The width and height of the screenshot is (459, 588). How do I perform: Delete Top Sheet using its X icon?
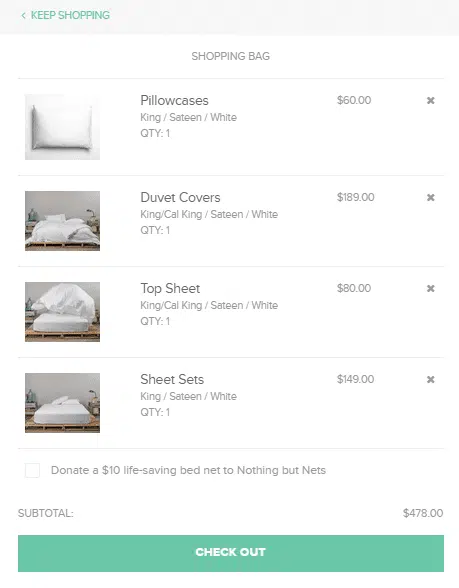tap(430, 288)
